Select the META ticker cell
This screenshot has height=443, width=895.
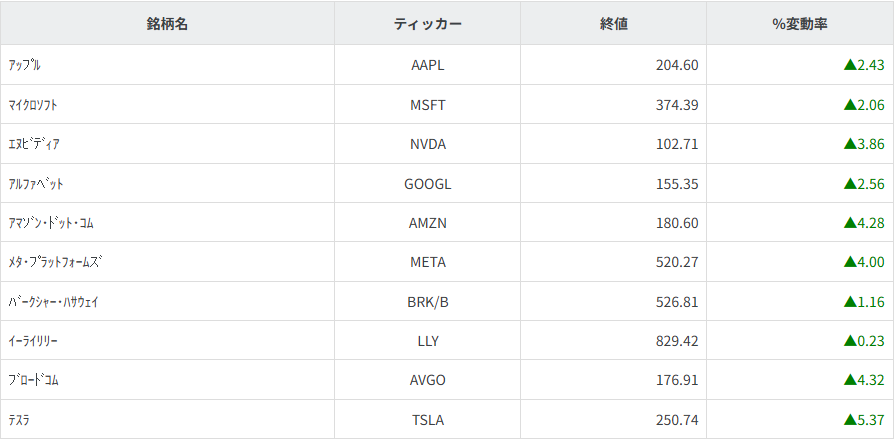coord(427,262)
